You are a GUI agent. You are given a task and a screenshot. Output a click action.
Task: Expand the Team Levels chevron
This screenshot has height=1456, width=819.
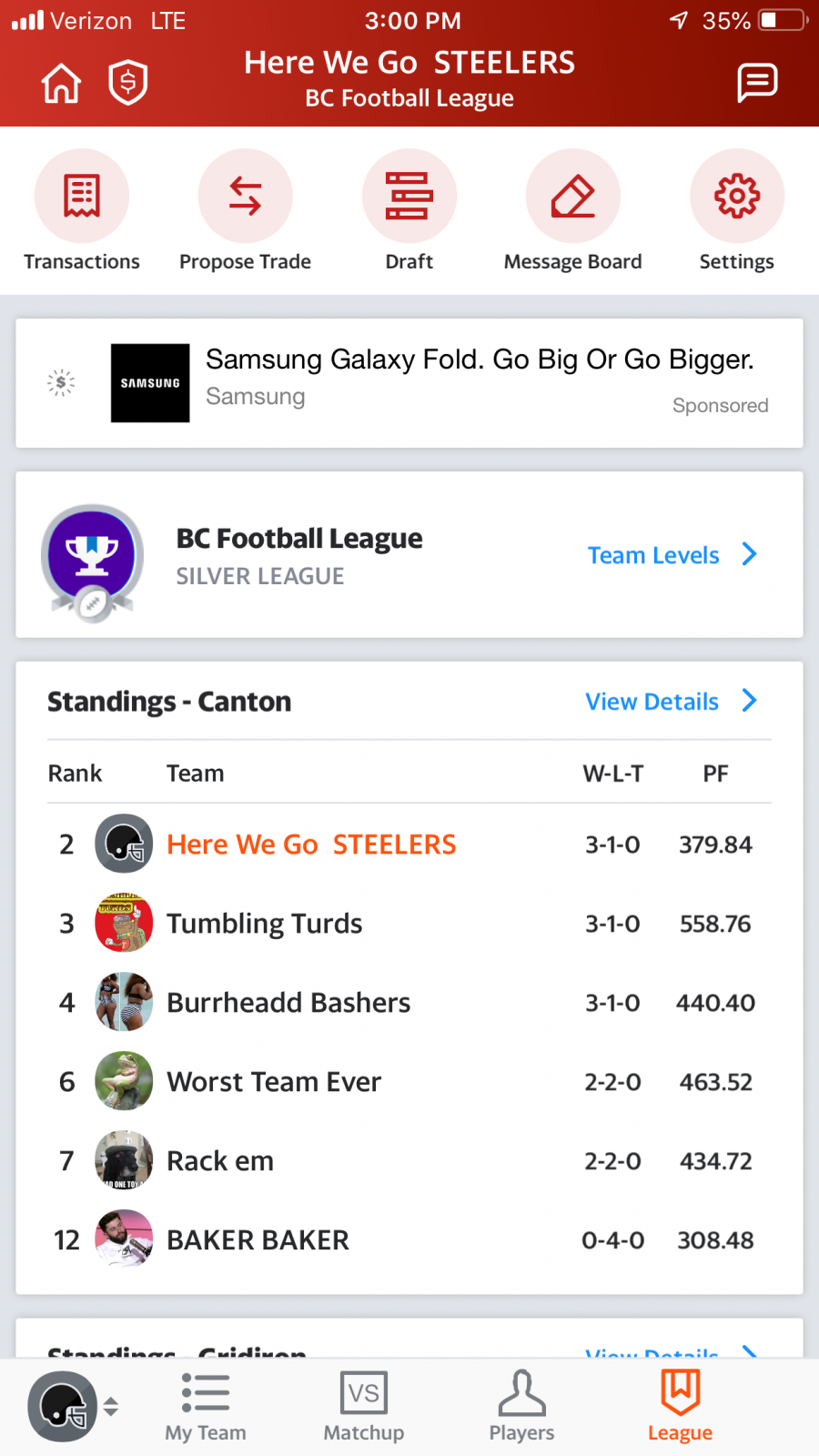(749, 554)
